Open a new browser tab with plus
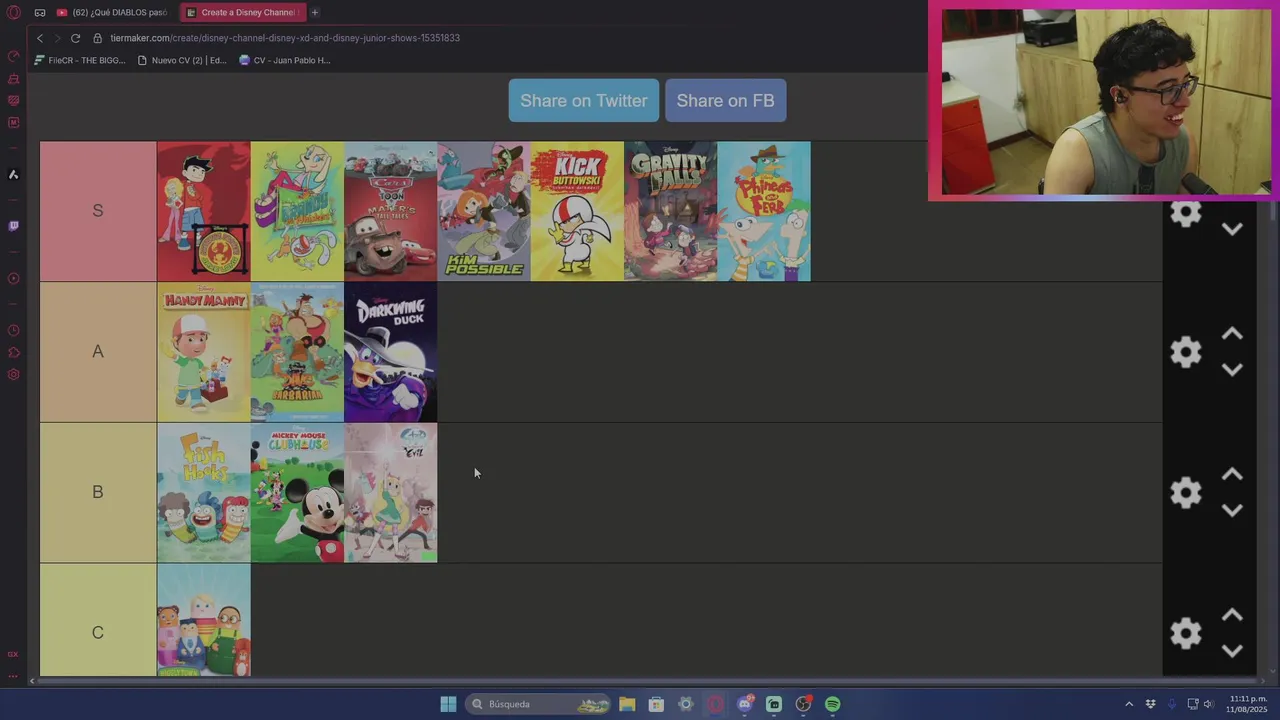Screen dimensions: 1280x720 (x=314, y=13)
